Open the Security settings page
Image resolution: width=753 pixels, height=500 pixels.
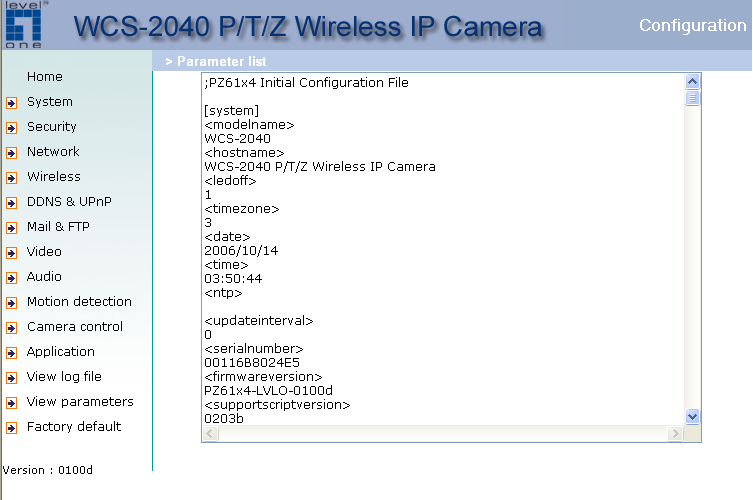click(52, 127)
